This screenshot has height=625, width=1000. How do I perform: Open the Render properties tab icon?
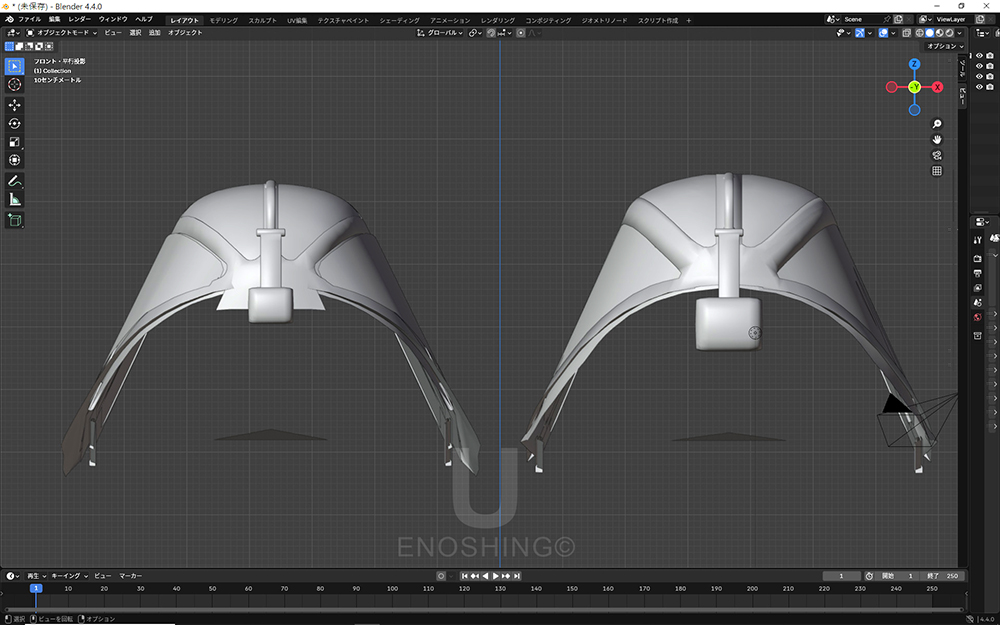(x=977, y=259)
